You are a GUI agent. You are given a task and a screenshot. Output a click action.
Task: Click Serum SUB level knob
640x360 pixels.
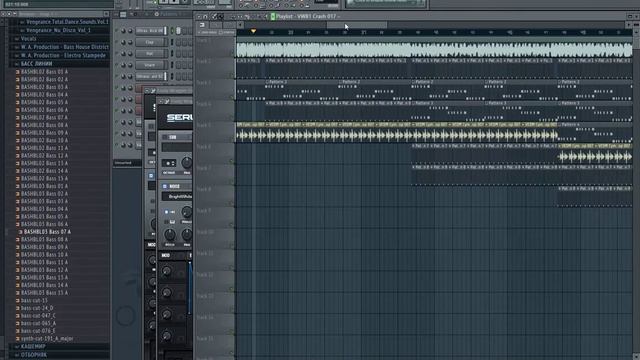(x=187, y=162)
